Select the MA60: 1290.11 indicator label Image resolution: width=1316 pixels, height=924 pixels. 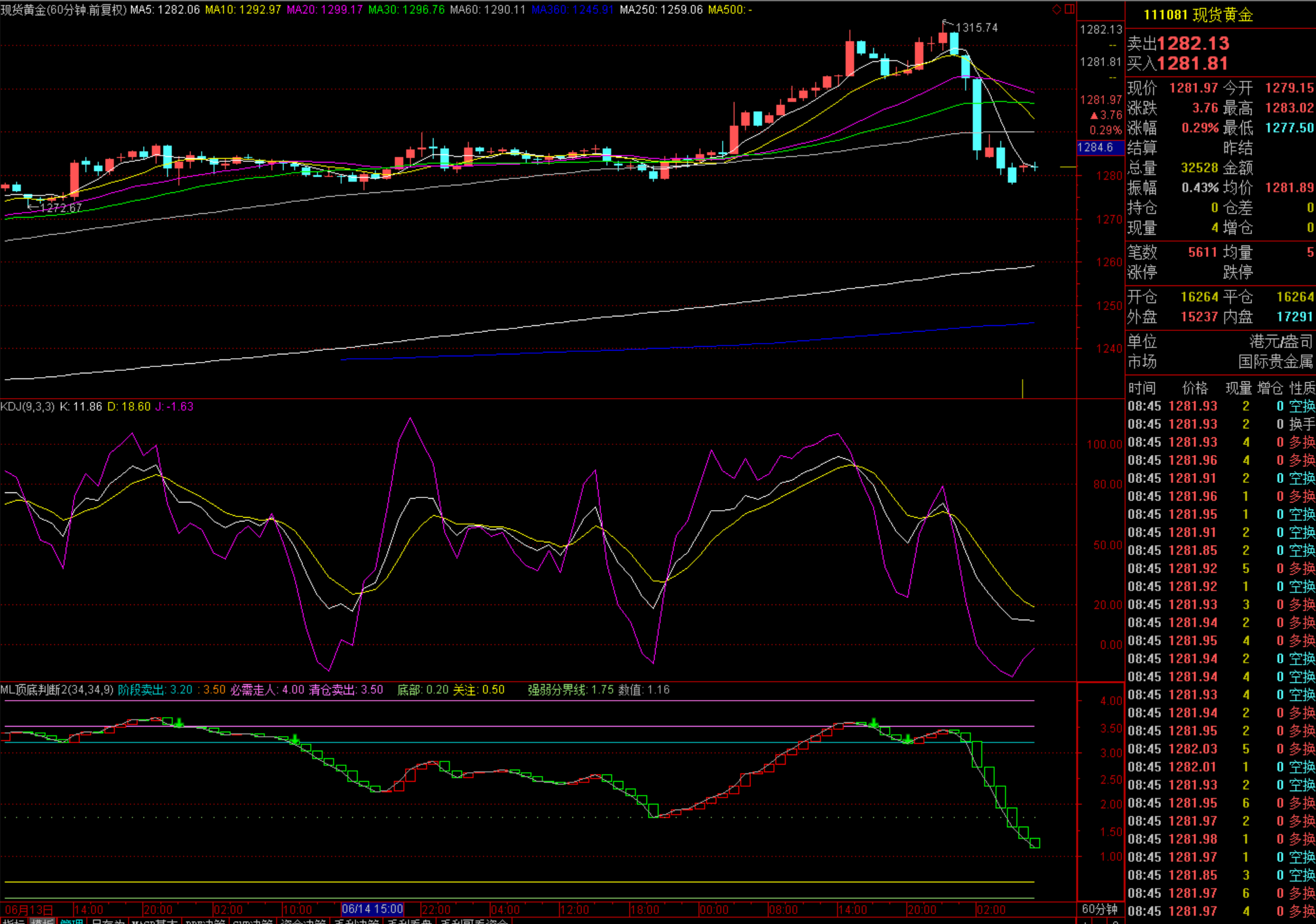point(488,9)
